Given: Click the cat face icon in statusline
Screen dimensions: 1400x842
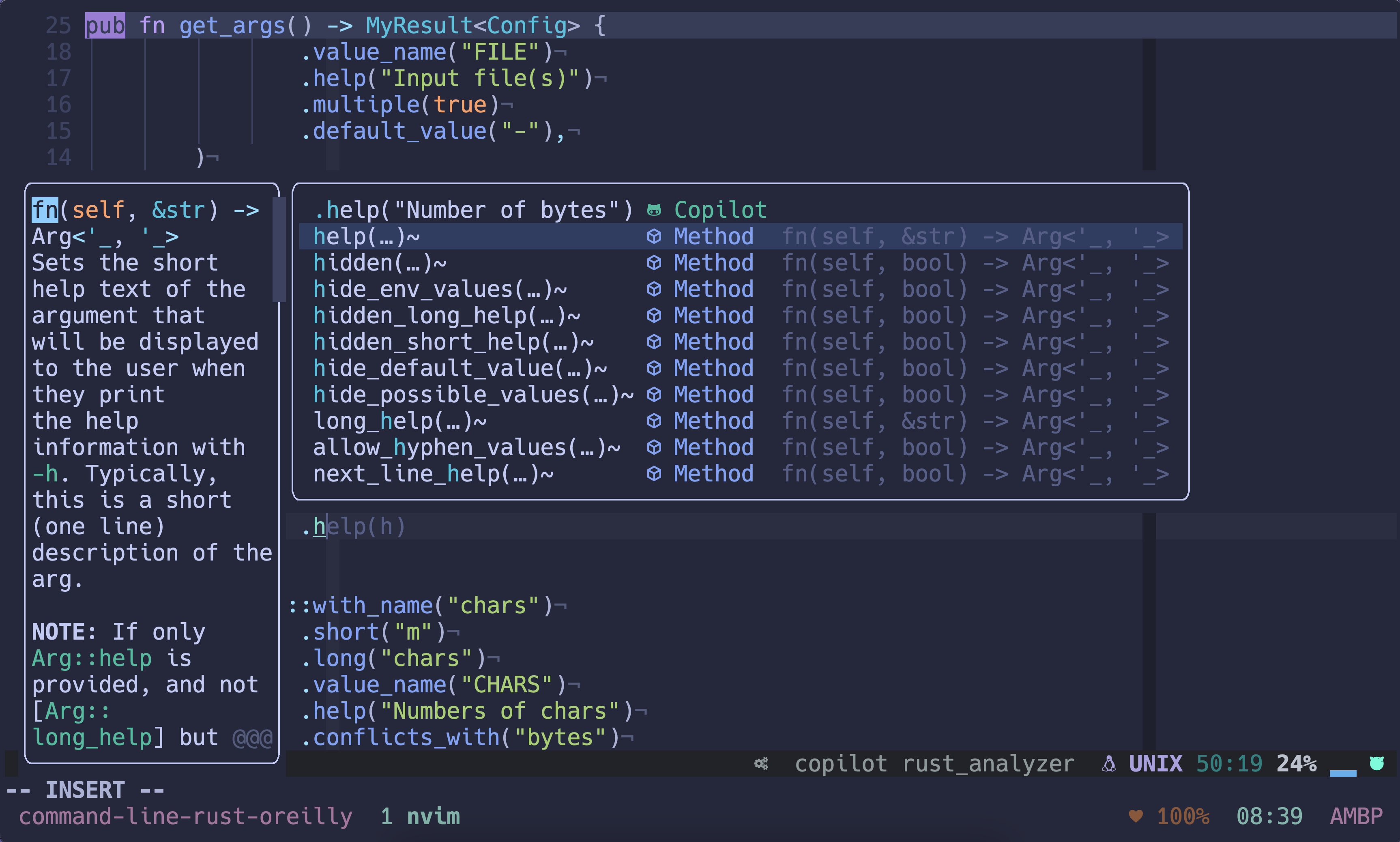Looking at the screenshot, I should [x=1377, y=763].
